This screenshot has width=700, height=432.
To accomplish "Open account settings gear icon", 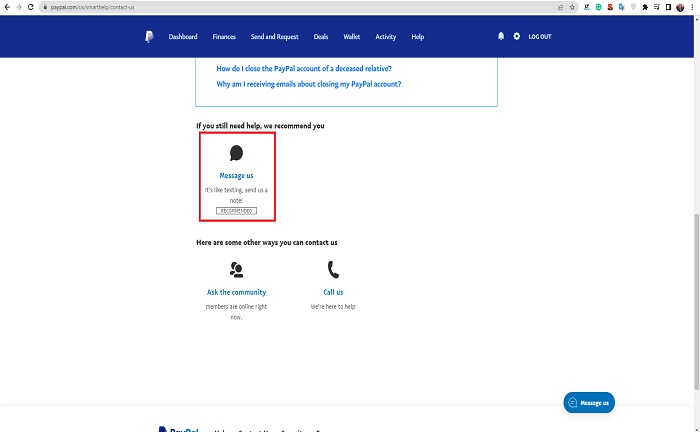I will [517, 36].
